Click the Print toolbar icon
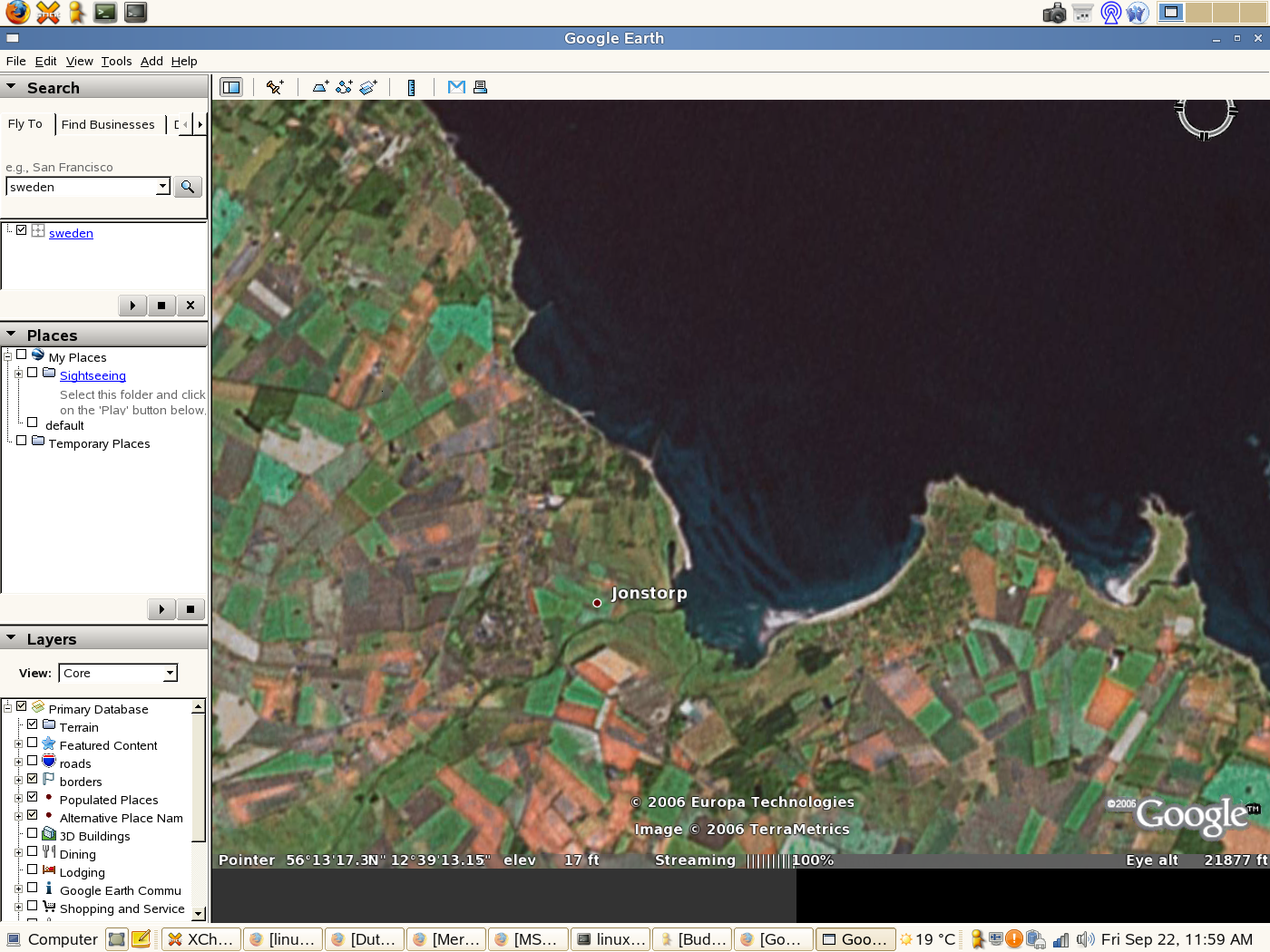The width and height of the screenshot is (1270, 952). 480,87
